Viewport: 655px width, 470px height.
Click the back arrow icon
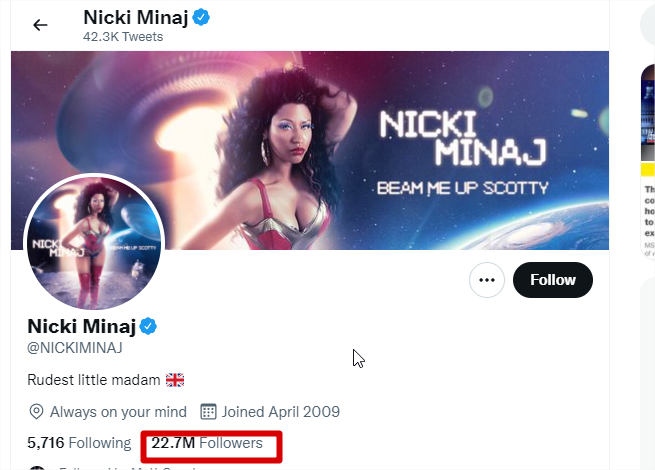click(40, 25)
